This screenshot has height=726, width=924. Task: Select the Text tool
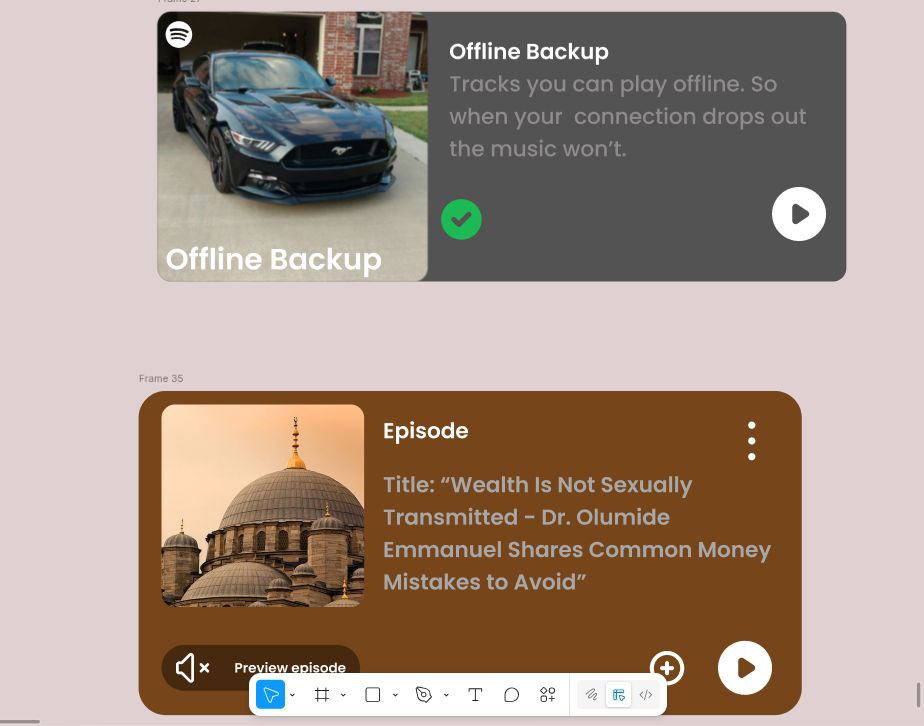point(475,695)
